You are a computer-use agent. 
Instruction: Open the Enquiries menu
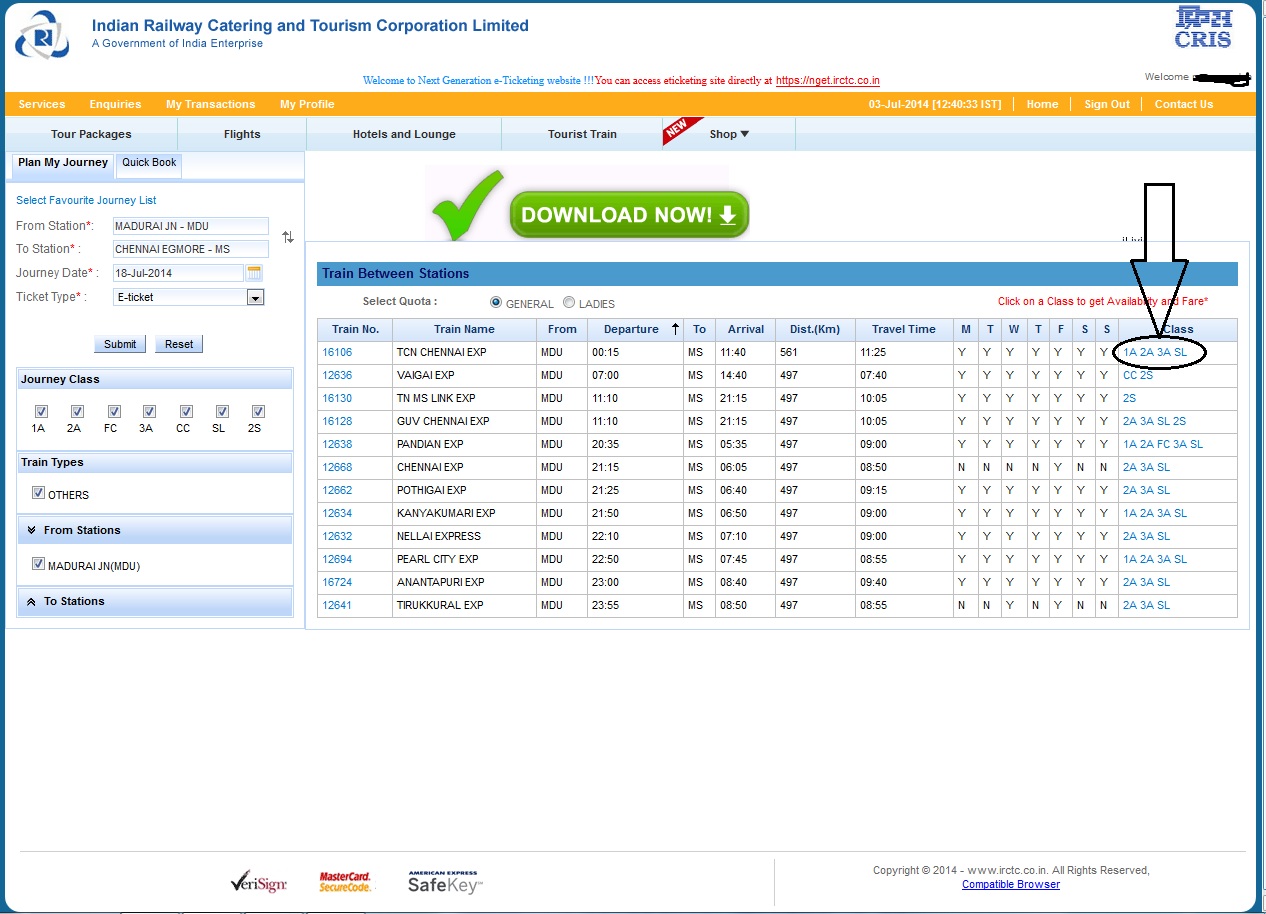(x=115, y=104)
